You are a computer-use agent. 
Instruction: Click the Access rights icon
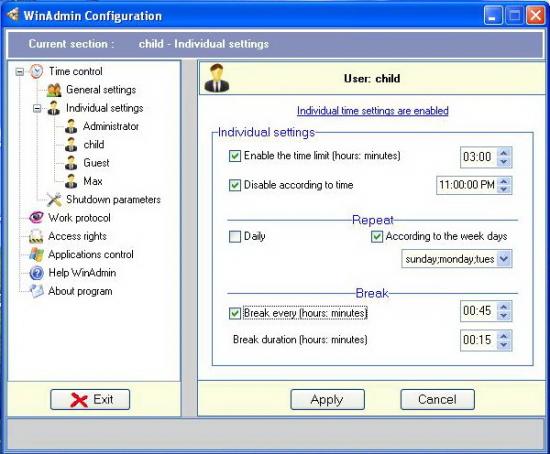pyautogui.click(x=36, y=236)
